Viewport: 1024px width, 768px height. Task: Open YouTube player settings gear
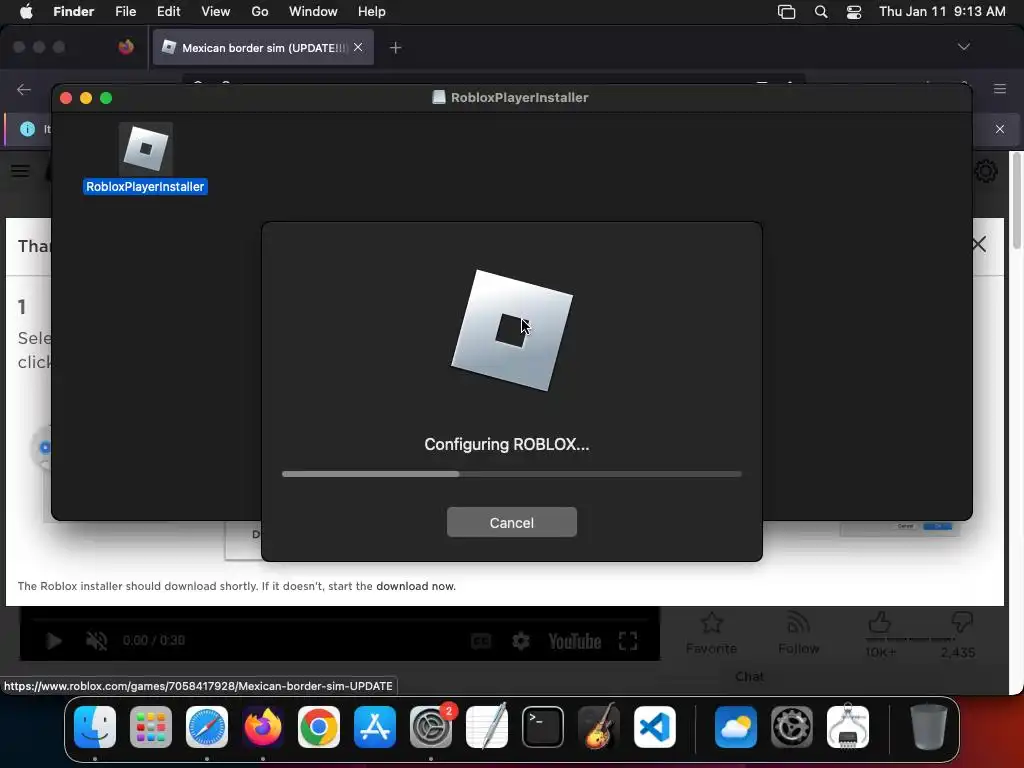[x=520, y=641]
